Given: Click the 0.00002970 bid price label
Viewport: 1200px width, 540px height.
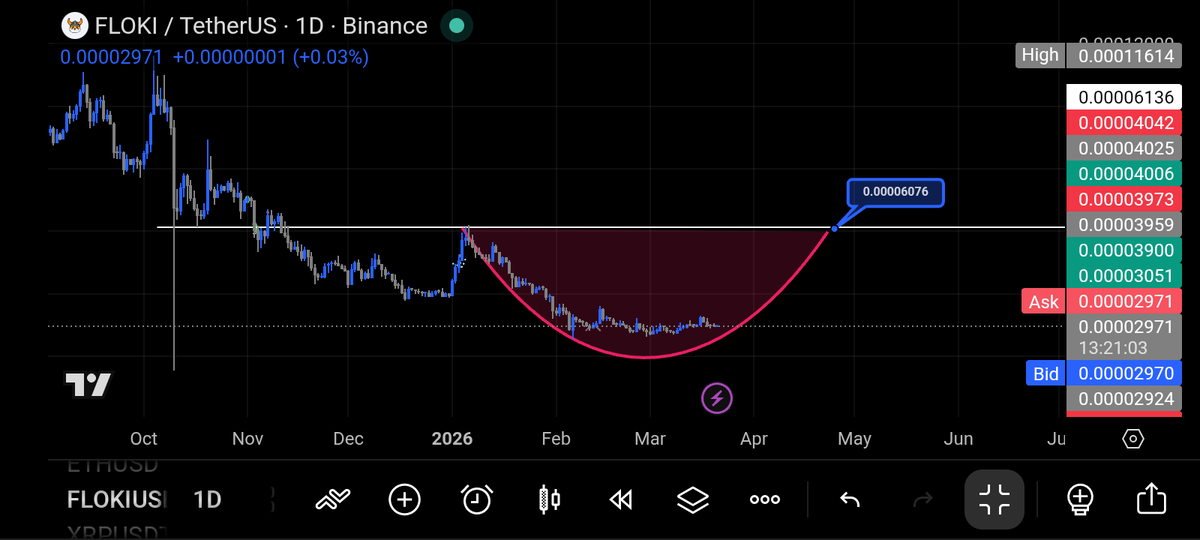Looking at the screenshot, I should click(x=1124, y=373).
